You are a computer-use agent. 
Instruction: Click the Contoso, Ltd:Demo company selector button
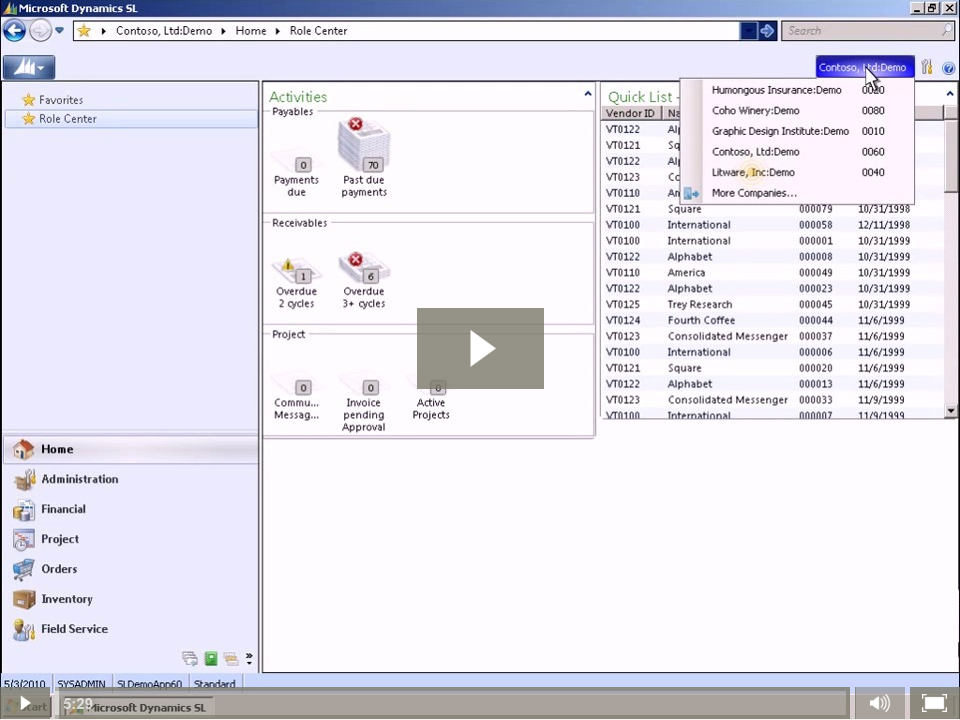pyautogui.click(x=864, y=67)
